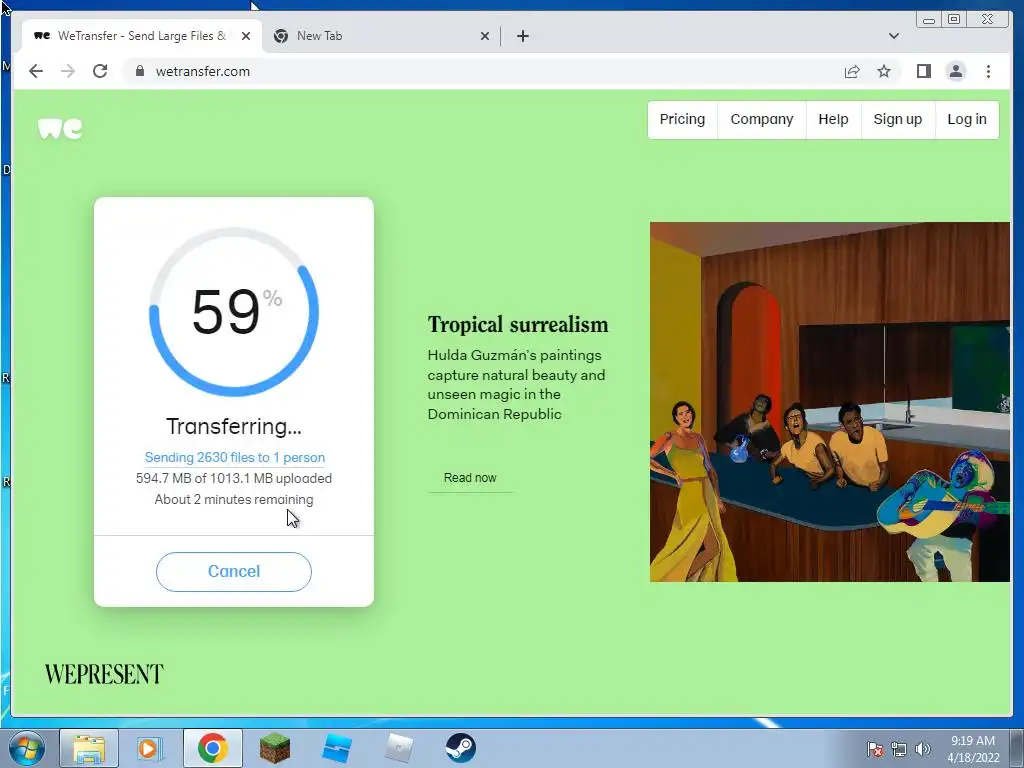Open Windows Explorer from the taskbar

(x=89, y=748)
